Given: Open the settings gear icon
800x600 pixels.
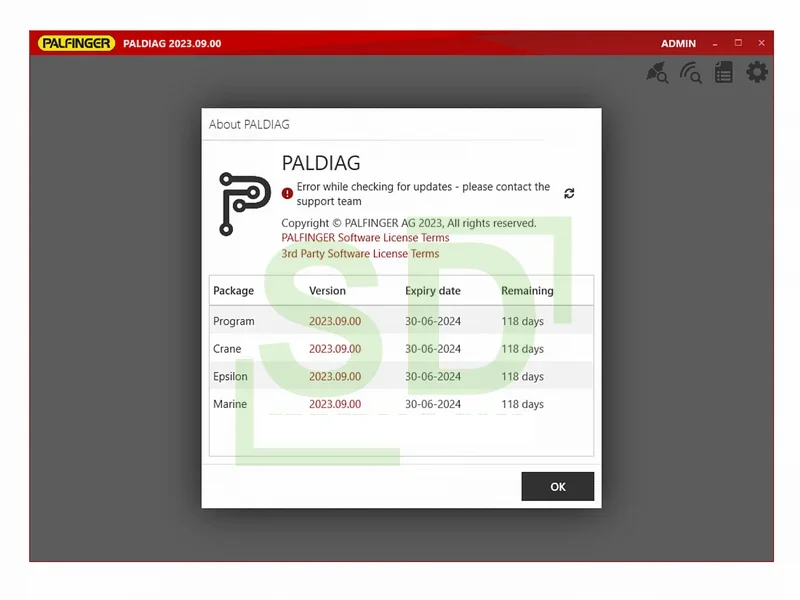Looking at the screenshot, I should click(x=757, y=72).
